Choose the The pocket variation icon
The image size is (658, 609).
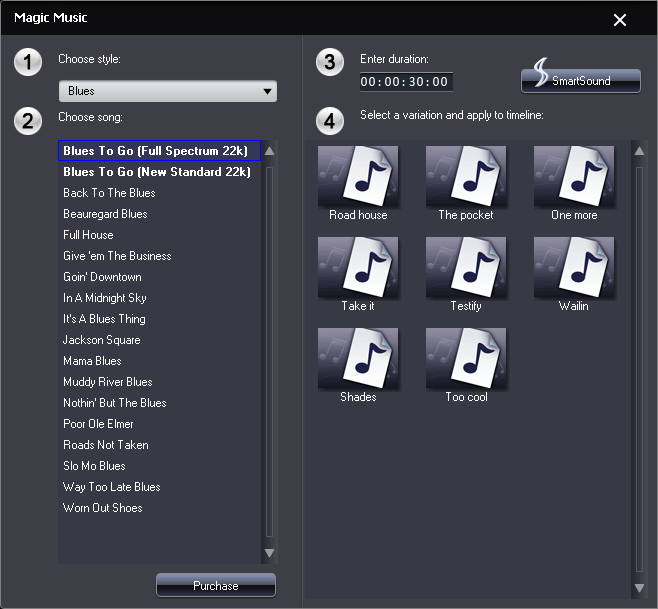coord(466,176)
